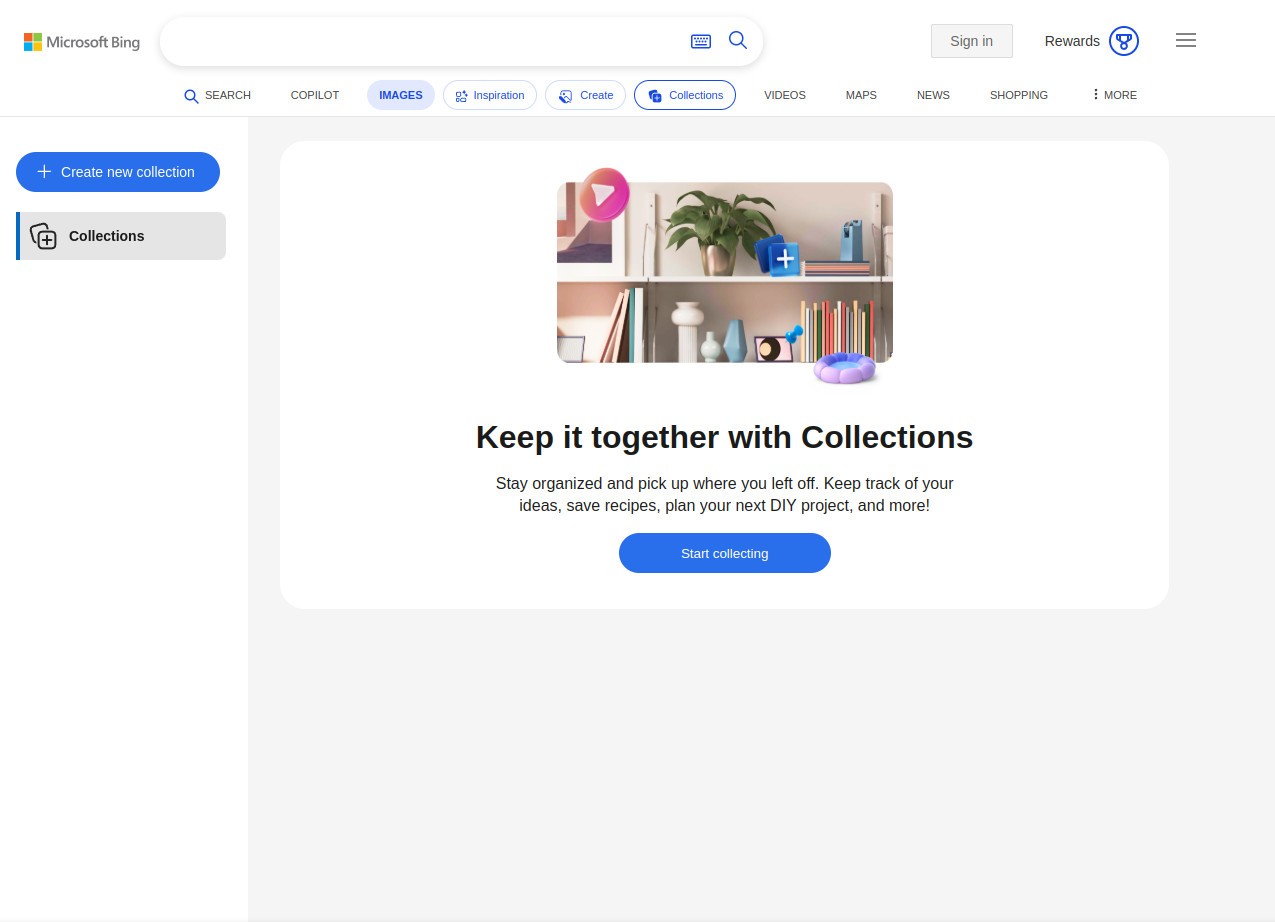Click the Microsoft Bing logo
Viewport: 1275px width, 922px height.
82,42
